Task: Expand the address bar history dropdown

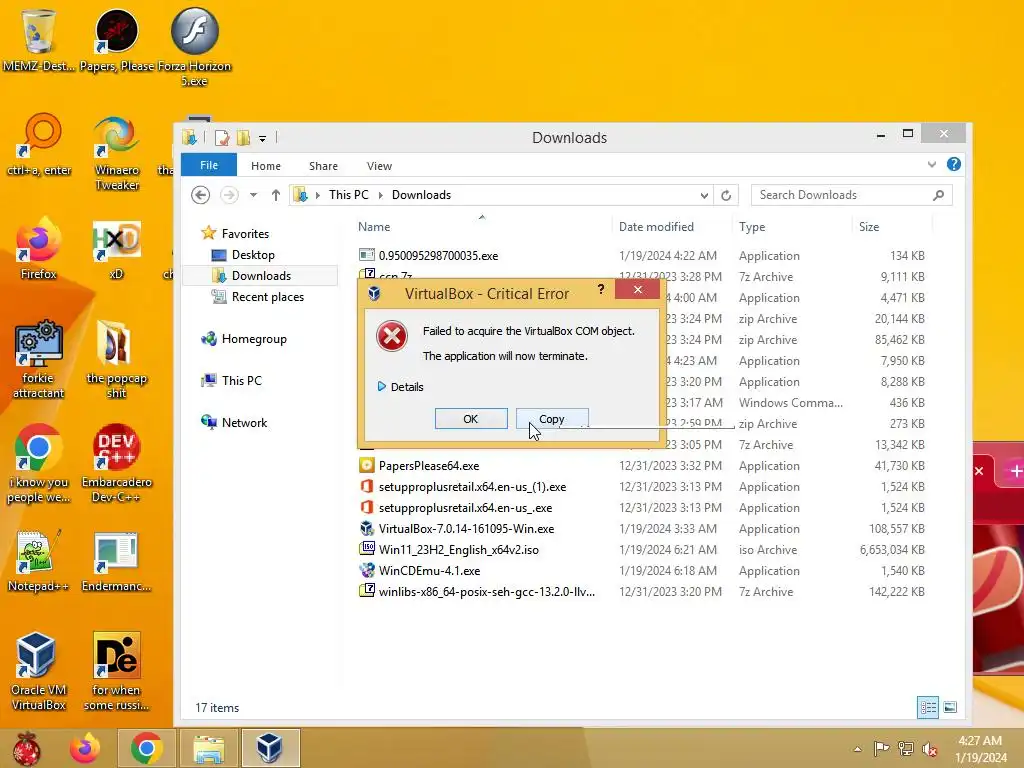Action: (704, 195)
